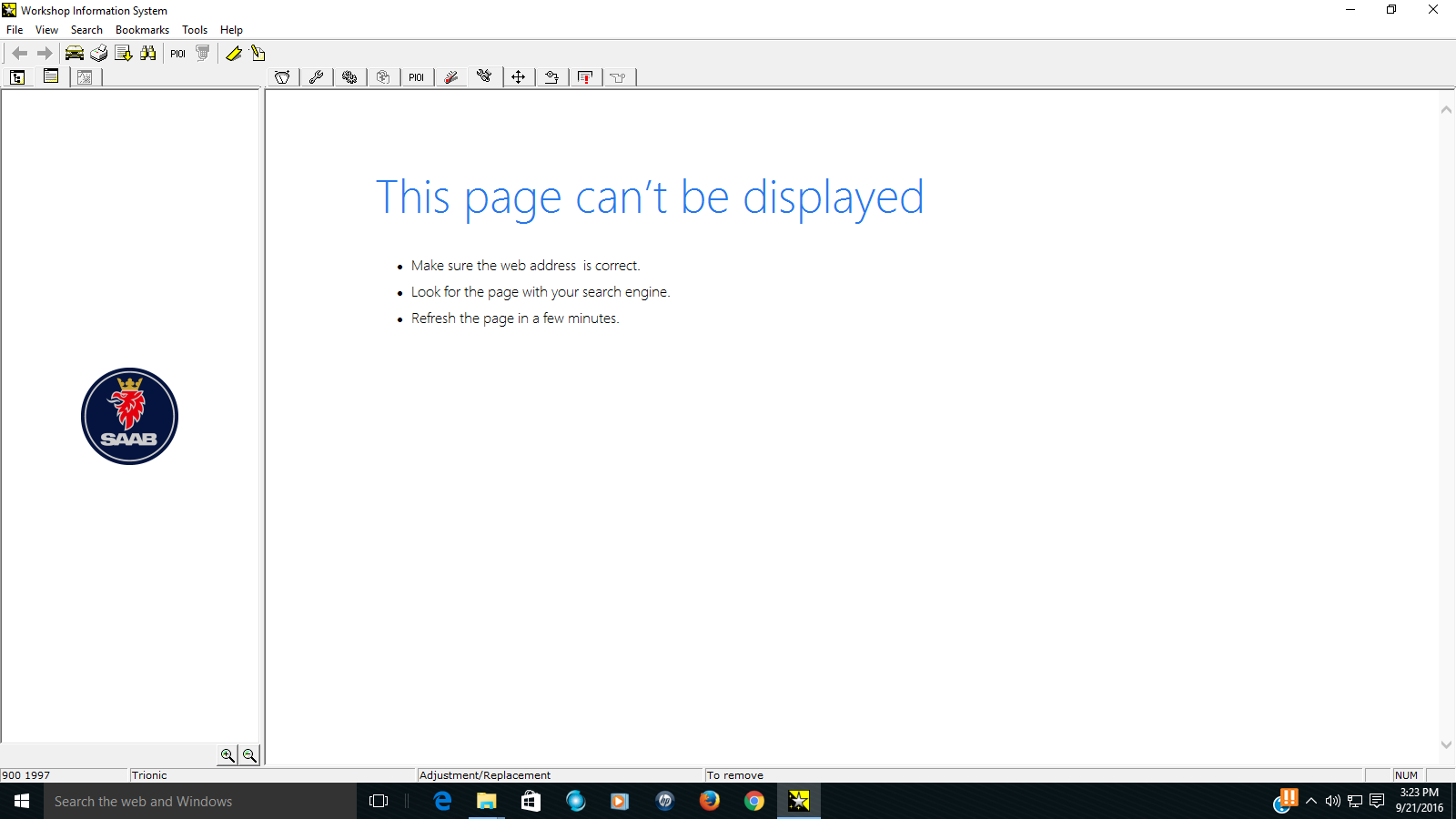
Task: Click the gears icon tab
Action: pyautogui.click(x=349, y=77)
